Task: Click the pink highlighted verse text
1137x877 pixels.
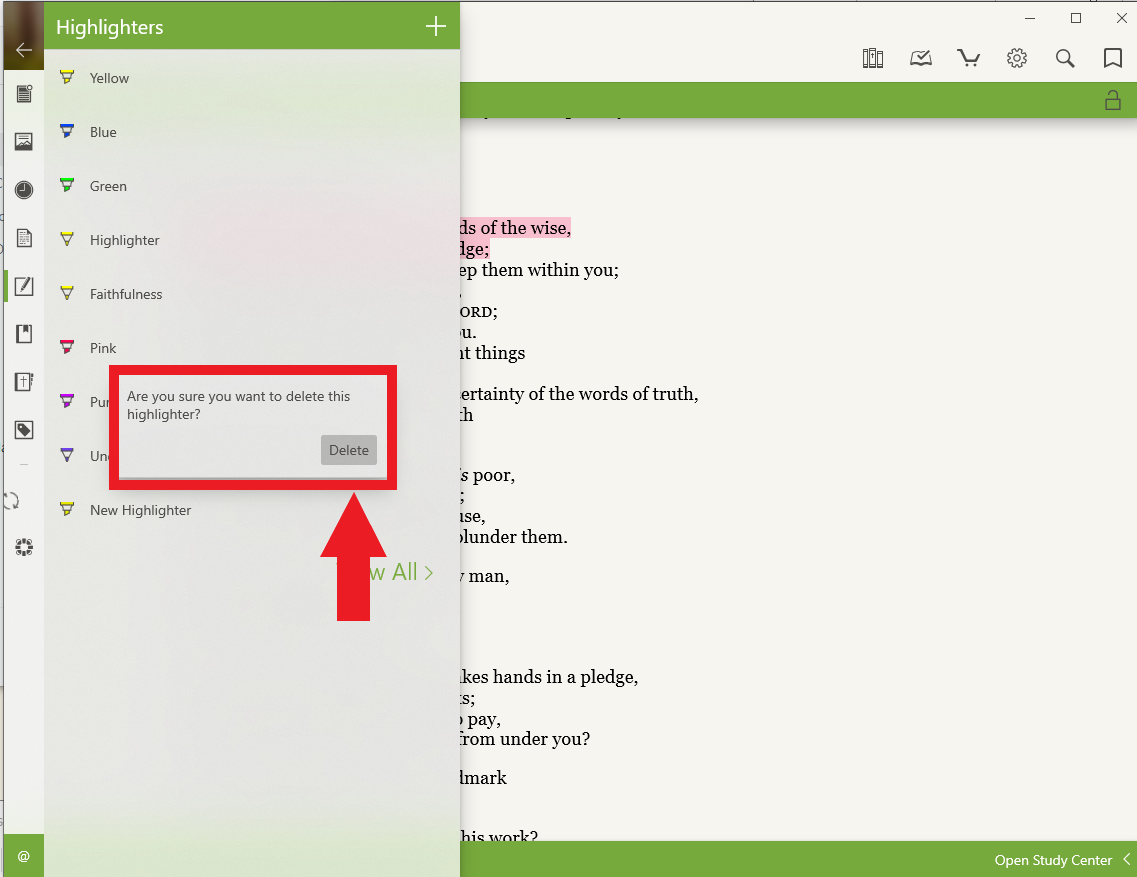Action: click(515, 228)
